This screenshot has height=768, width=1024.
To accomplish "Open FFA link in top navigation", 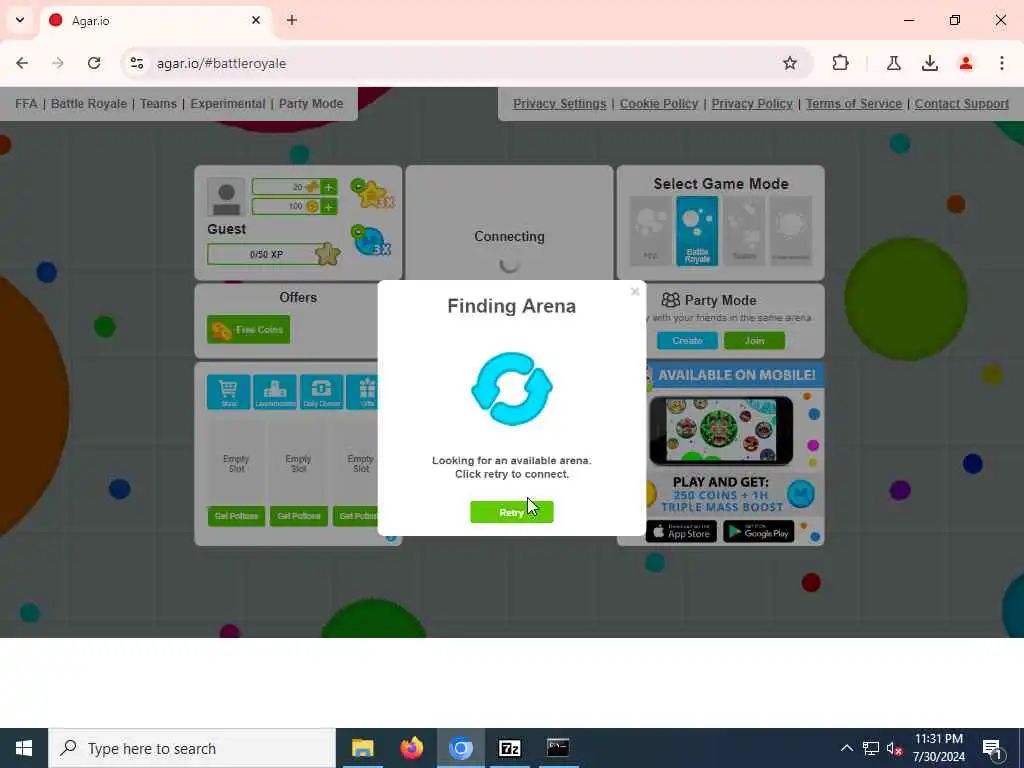I will point(26,104).
